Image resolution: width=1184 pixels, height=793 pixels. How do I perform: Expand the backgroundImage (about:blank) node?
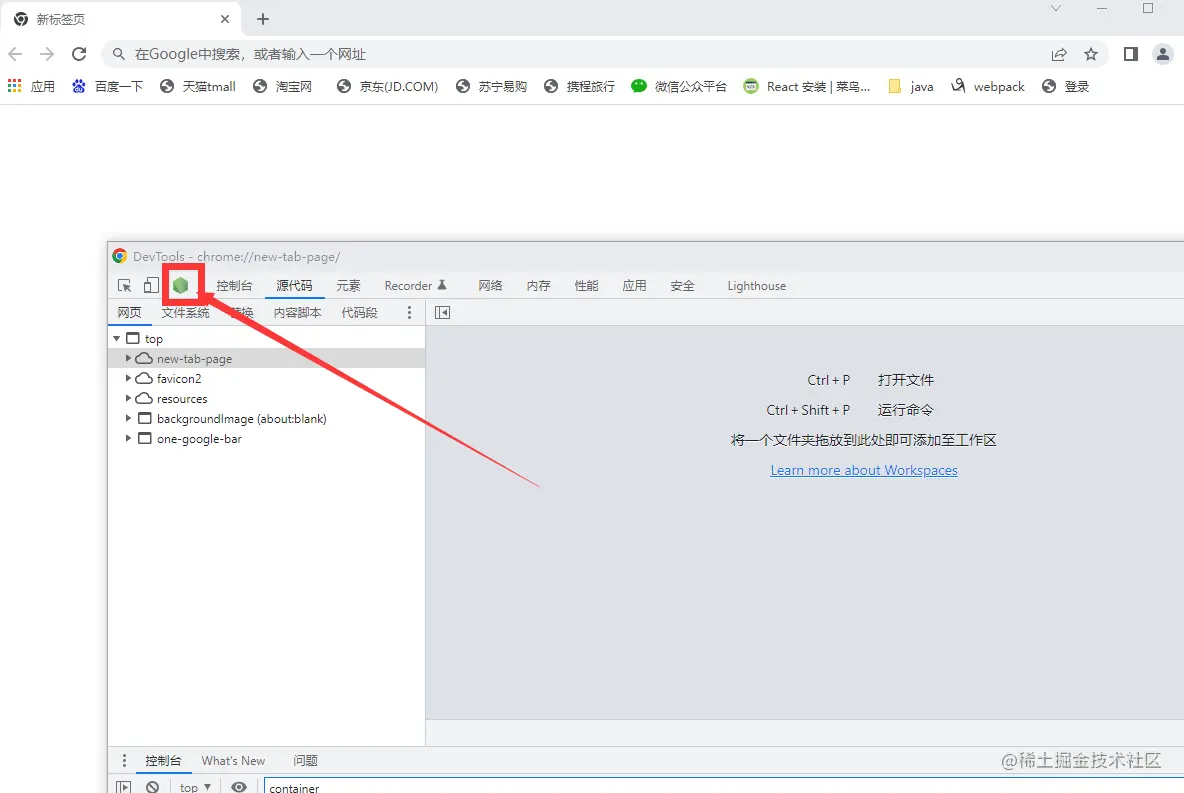(x=128, y=418)
